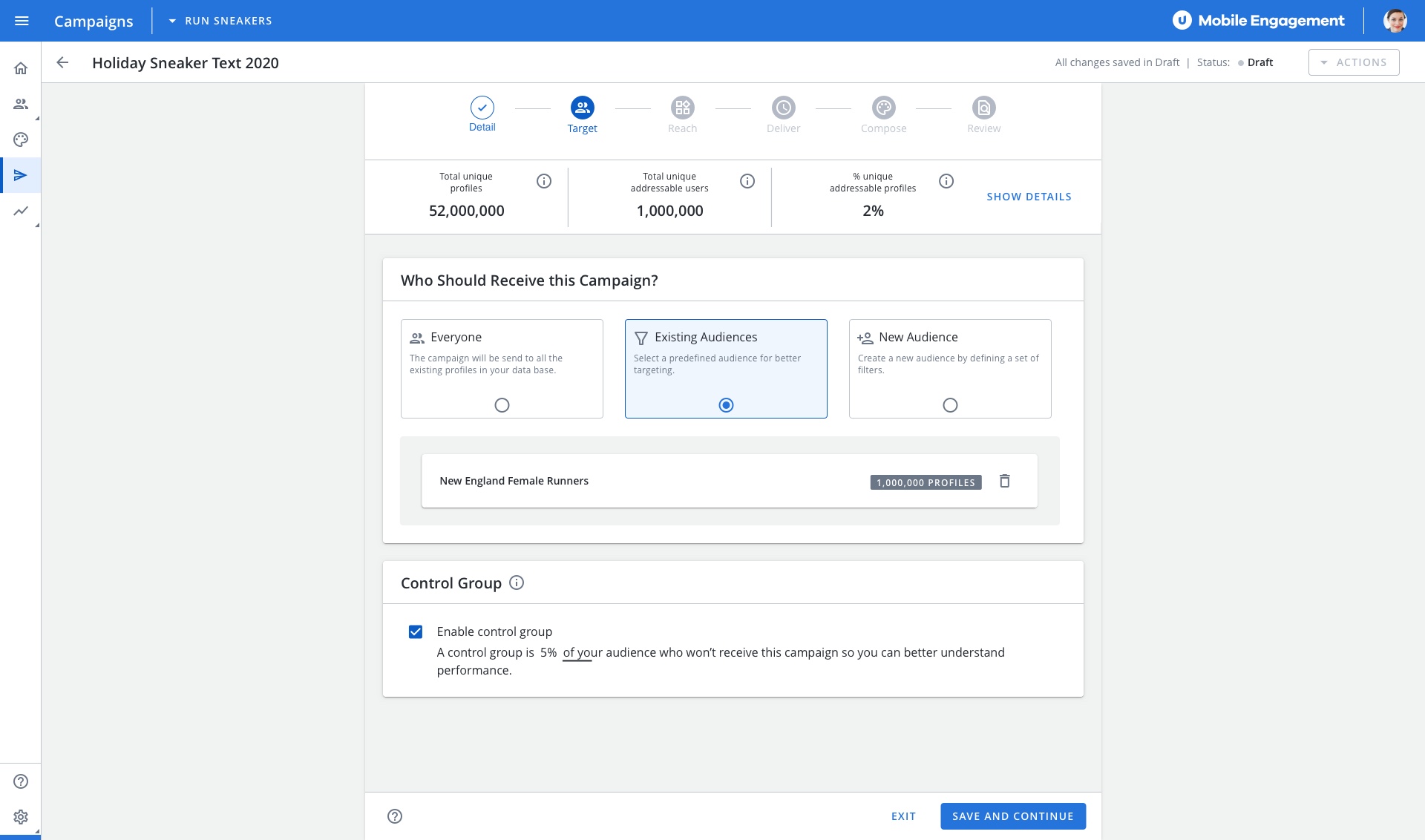This screenshot has width=1425, height=840.
Task: Click the 52,000,000 profiles value
Action: point(466,211)
